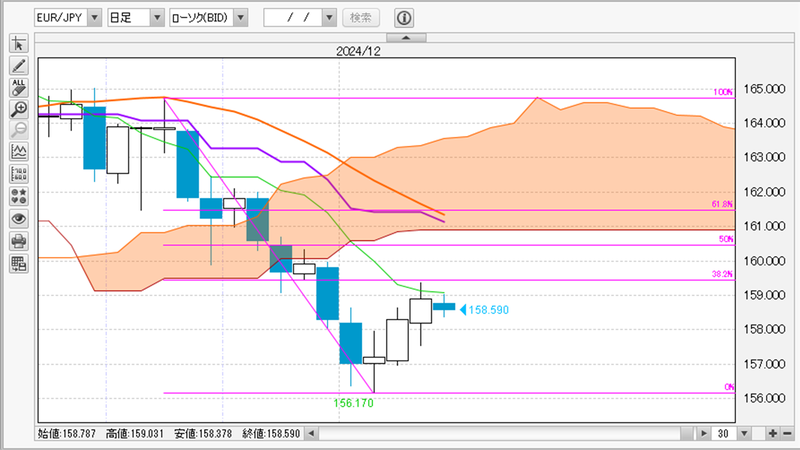Open the technical indicator chart settings icon
Viewport: 800px width, 450px height.
(19, 152)
